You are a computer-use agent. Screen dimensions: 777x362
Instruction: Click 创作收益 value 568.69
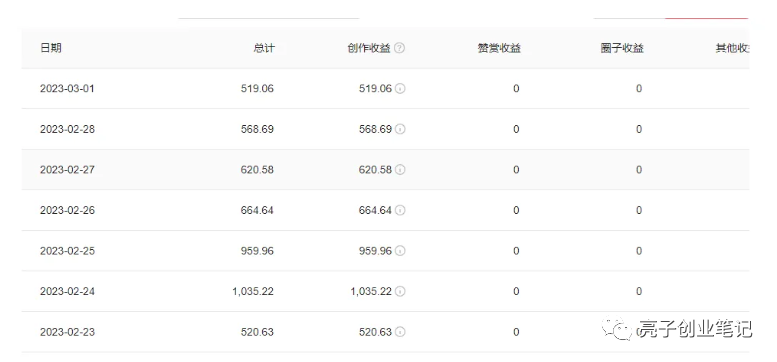(375, 129)
